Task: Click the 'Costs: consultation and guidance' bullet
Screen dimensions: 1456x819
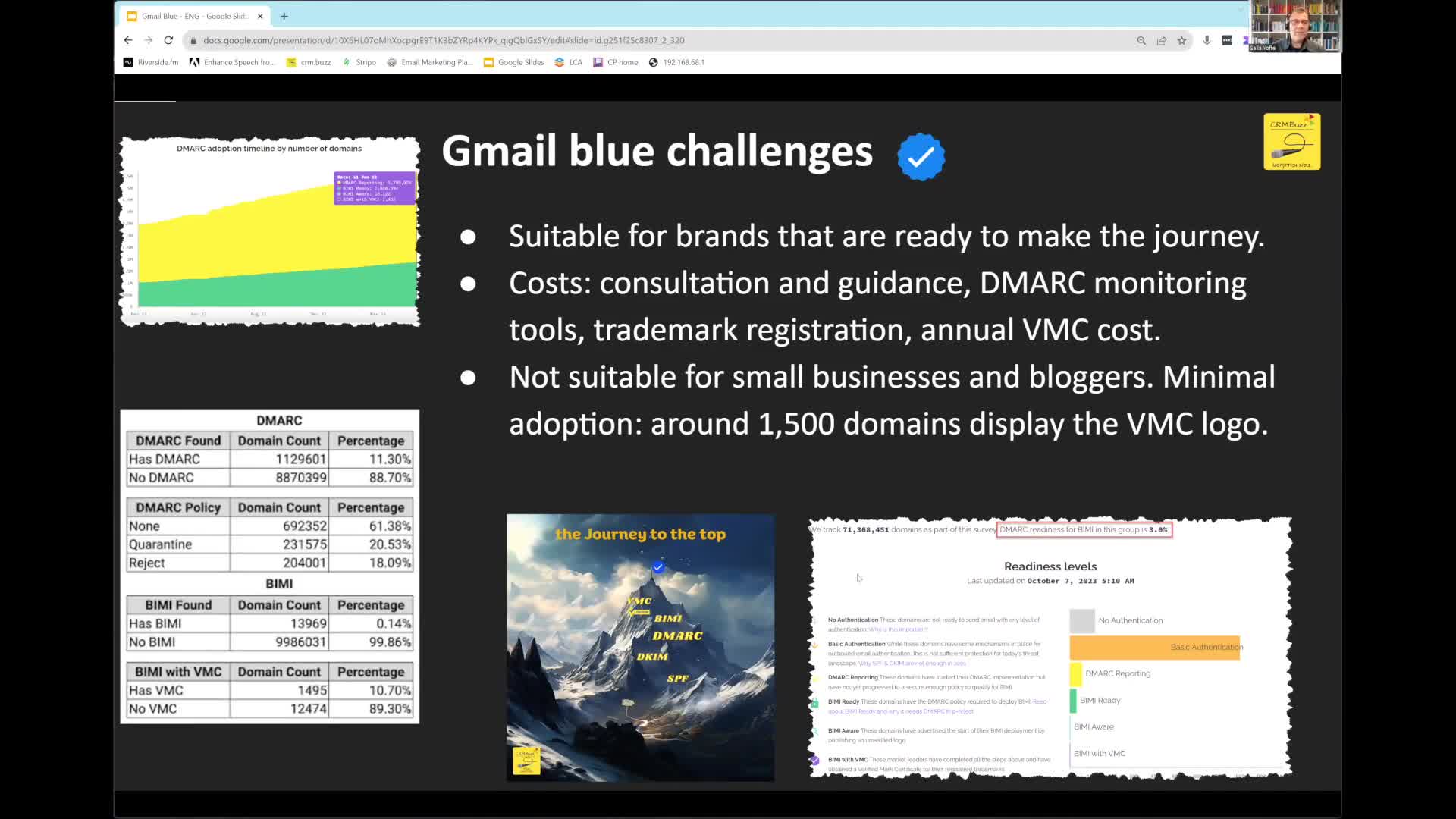Action: tap(877, 306)
